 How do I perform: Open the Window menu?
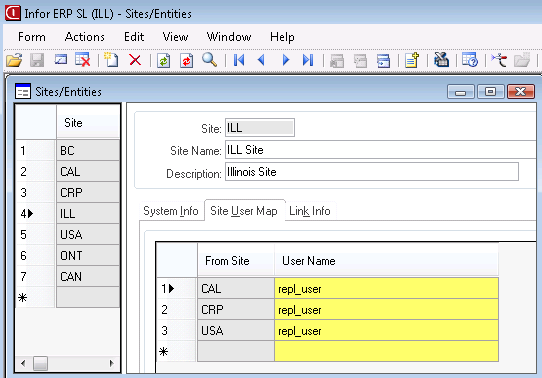click(x=229, y=37)
